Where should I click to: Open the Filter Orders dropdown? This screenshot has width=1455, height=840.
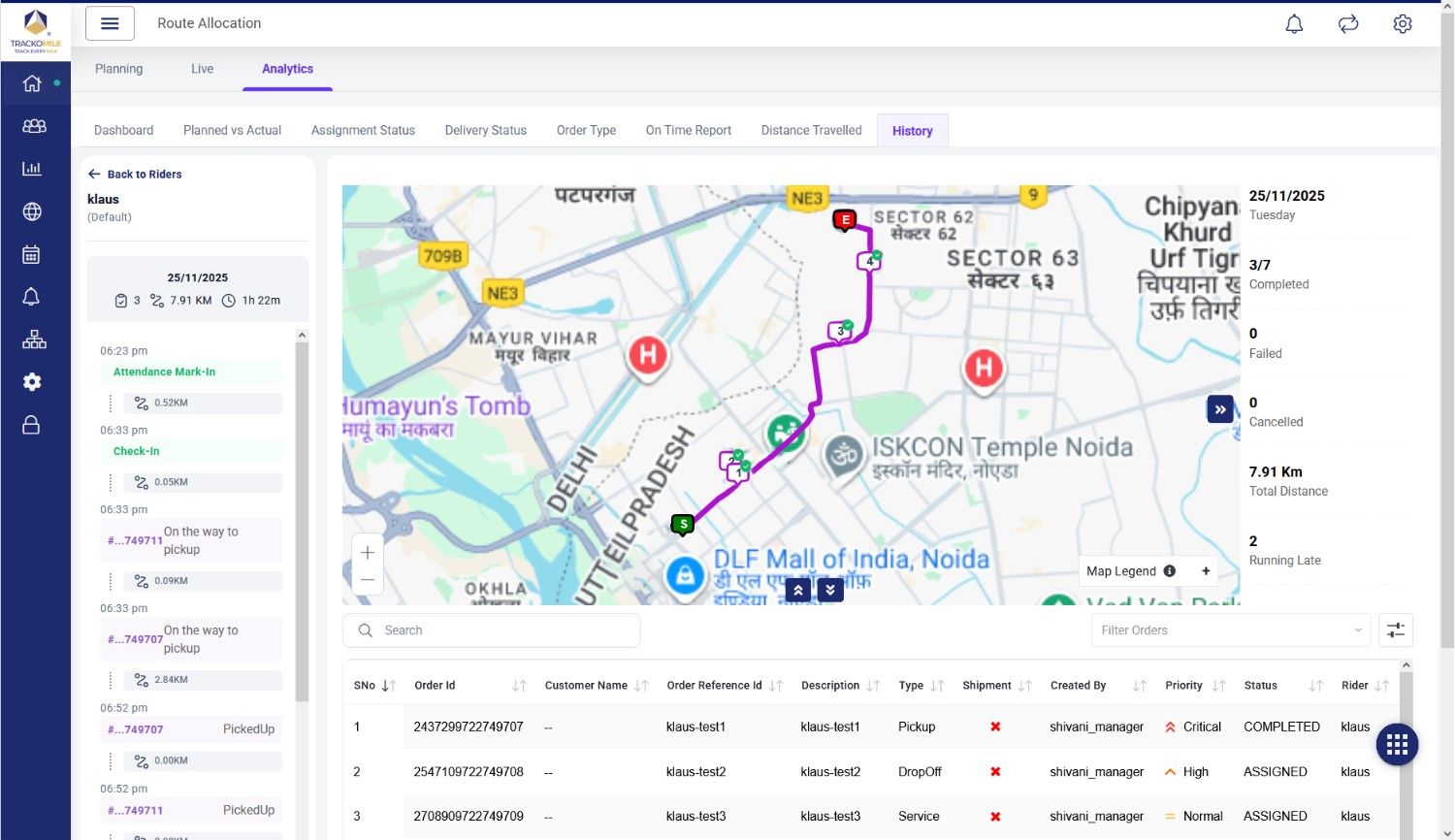(1230, 630)
